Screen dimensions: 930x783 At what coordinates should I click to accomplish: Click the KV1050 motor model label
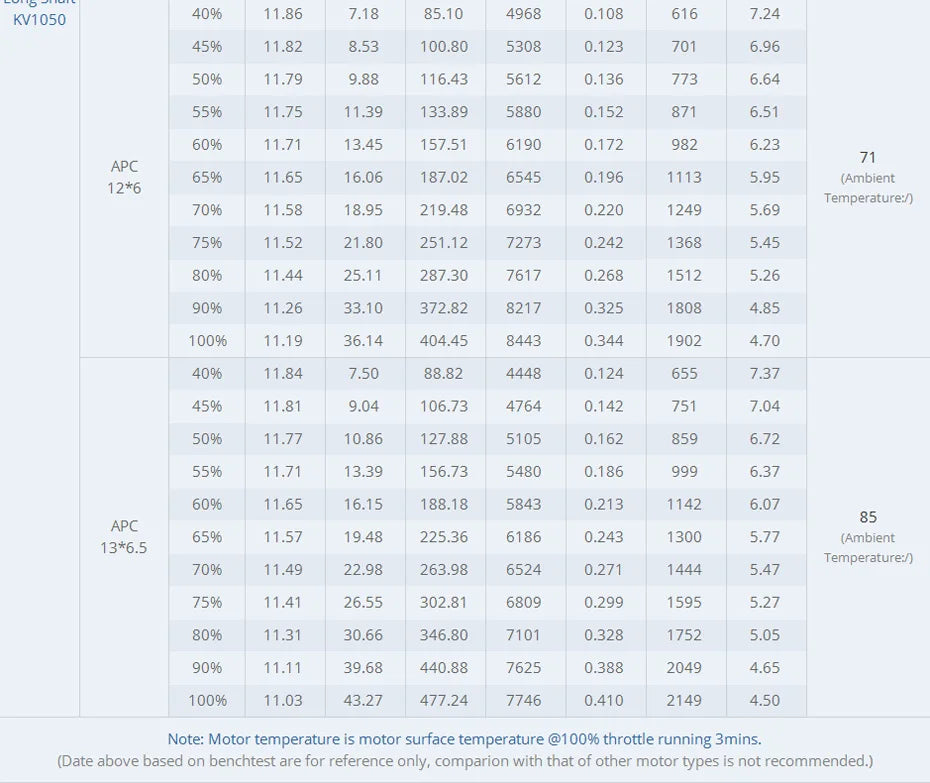point(40,19)
